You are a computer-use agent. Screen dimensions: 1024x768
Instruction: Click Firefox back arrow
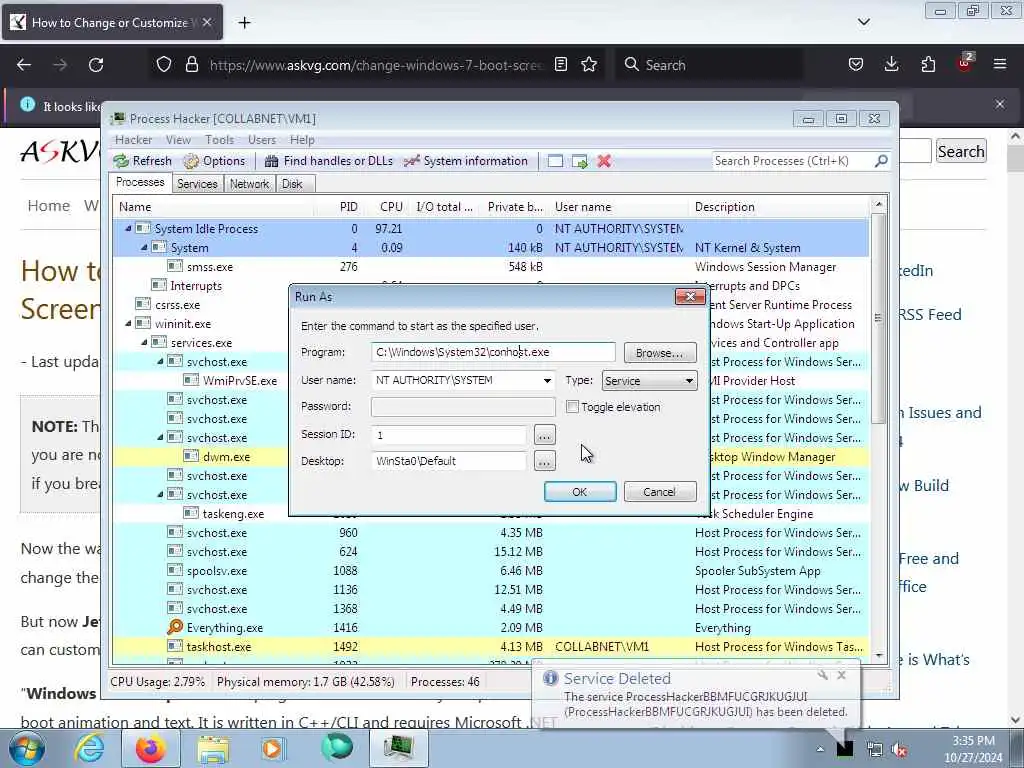coord(24,65)
